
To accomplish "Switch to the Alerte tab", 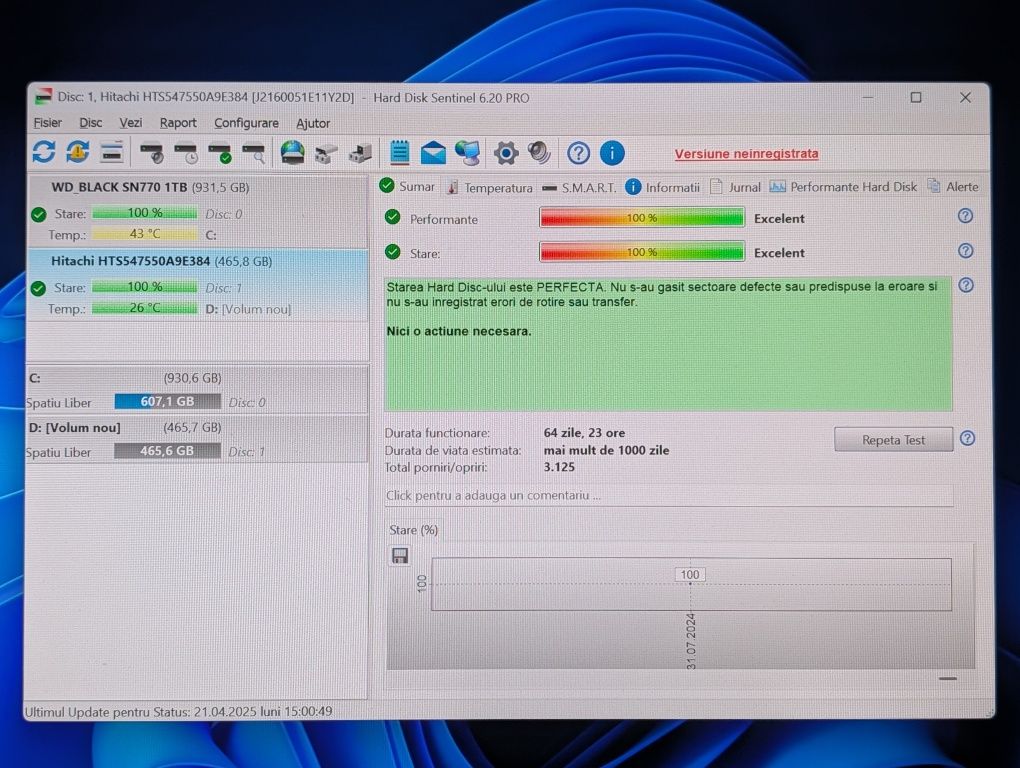I will [x=953, y=187].
